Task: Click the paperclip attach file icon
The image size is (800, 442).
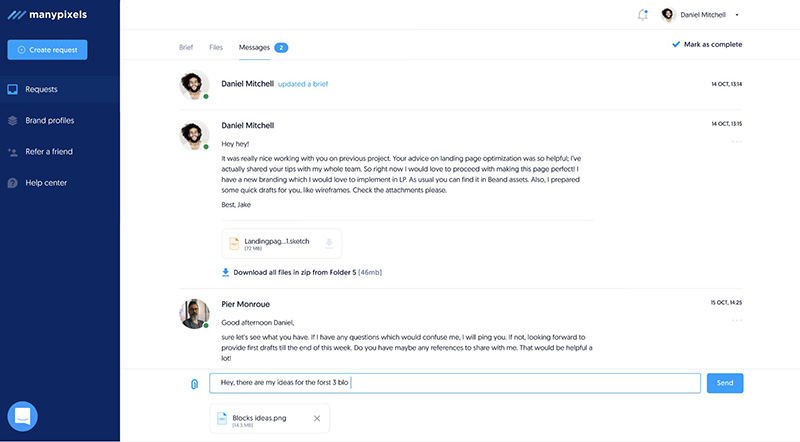Action: coord(194,384)
